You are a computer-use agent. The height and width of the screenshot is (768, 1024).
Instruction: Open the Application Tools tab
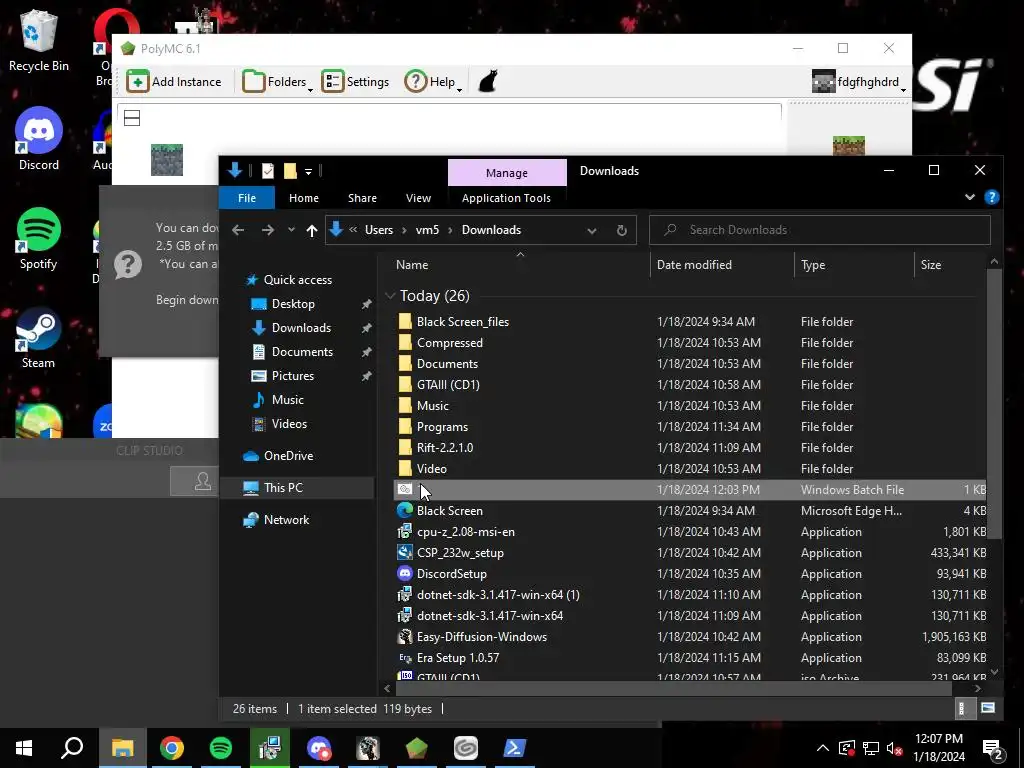click(x=506, y=198)
